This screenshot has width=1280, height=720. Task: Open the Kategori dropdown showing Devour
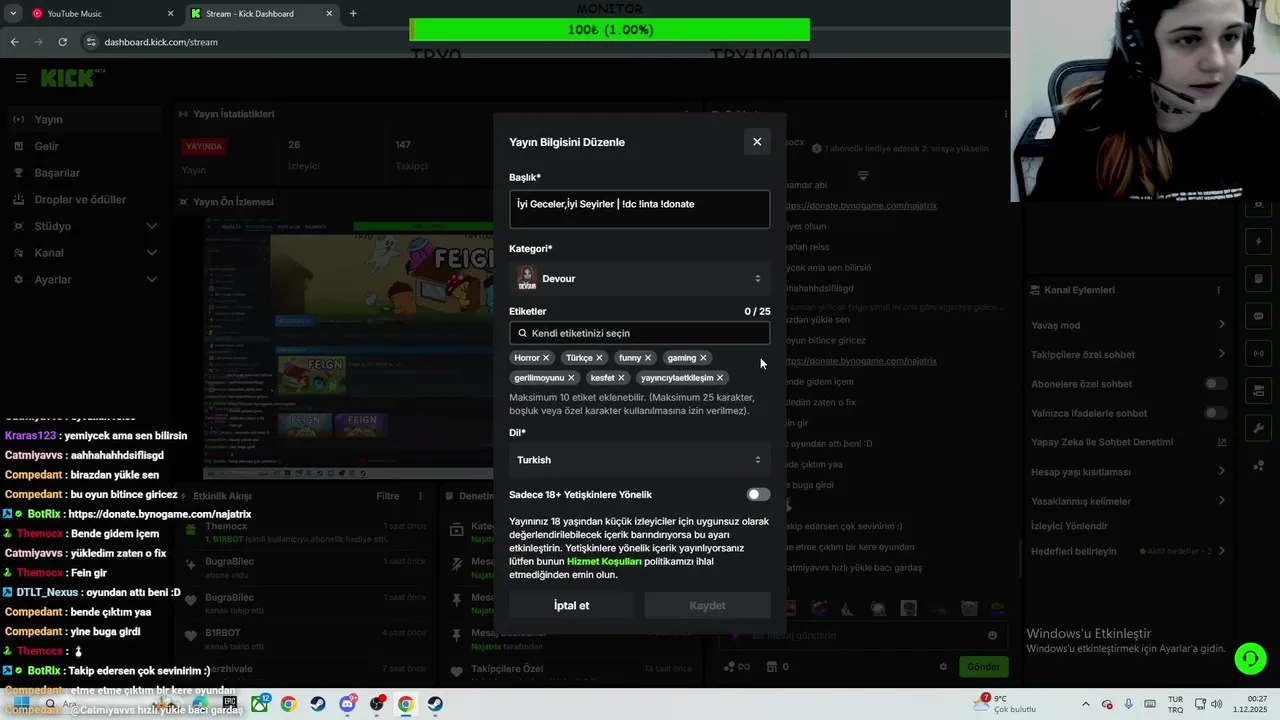pyautogui.click(x=640, y=279)
